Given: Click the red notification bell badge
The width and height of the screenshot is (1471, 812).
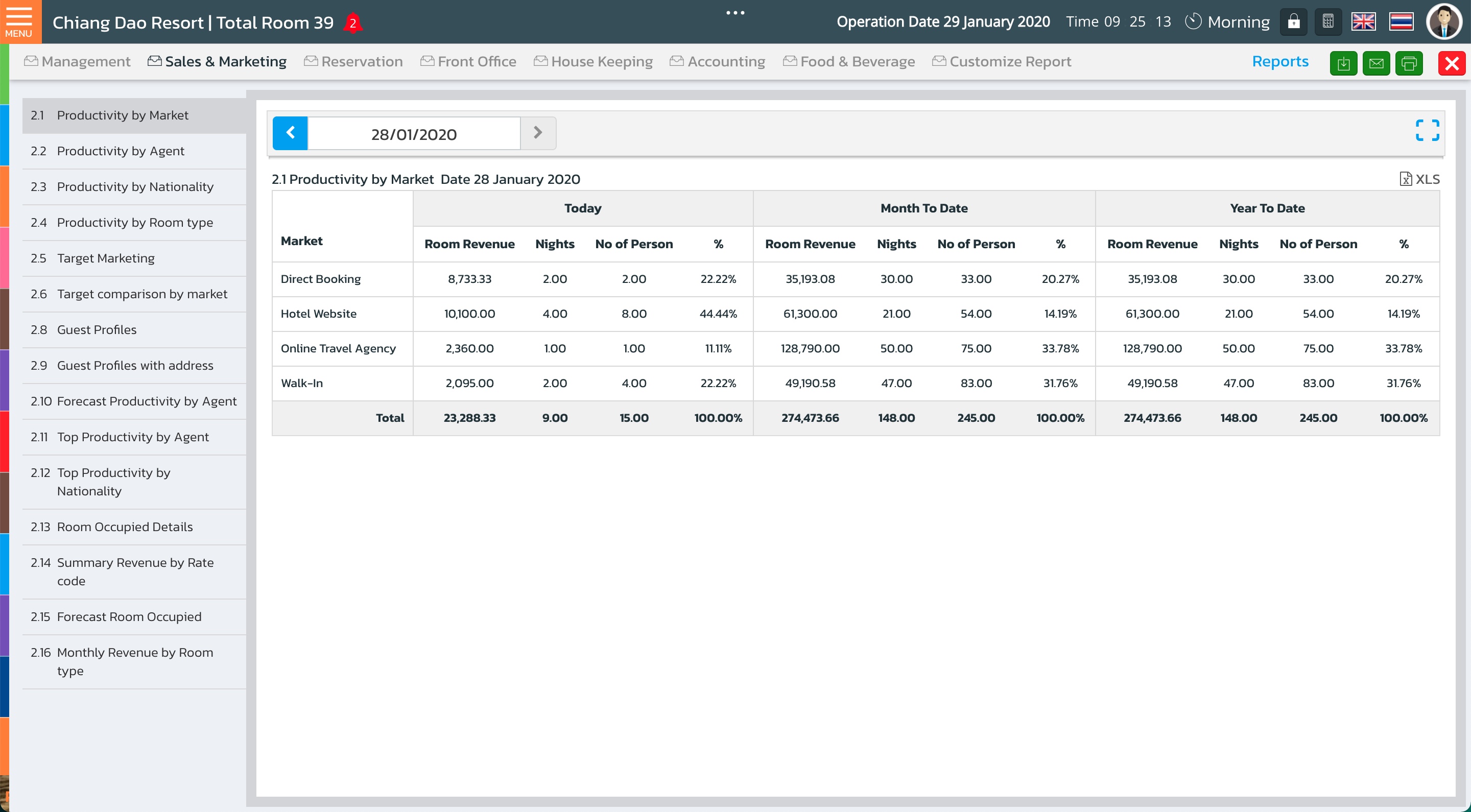Looking at the screenshot, I should point(353,23).
